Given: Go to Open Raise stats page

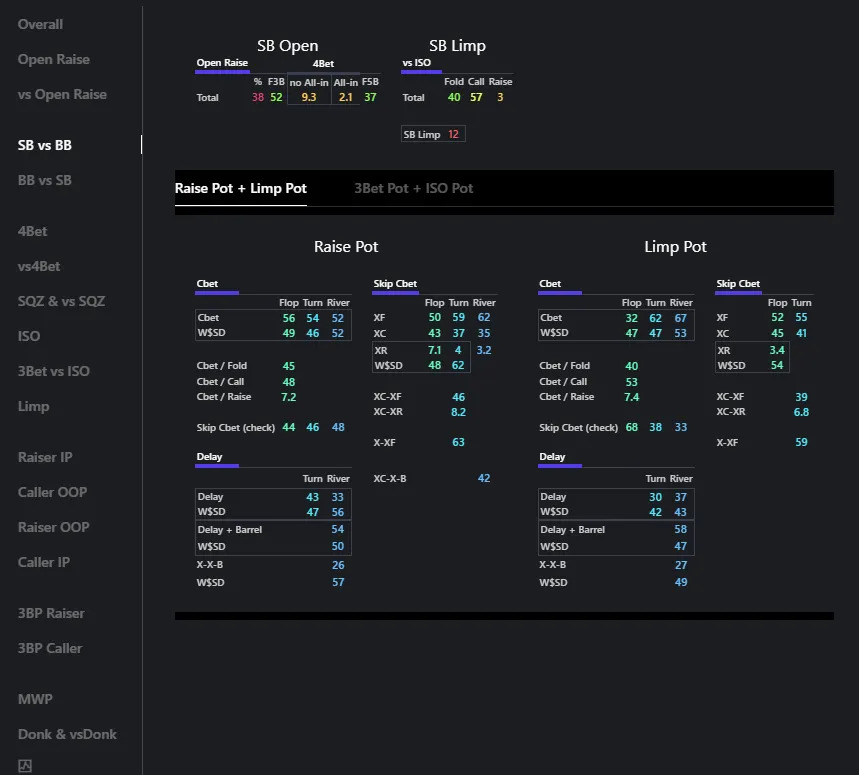Looking at the screenshot, I should pos(54,59).
